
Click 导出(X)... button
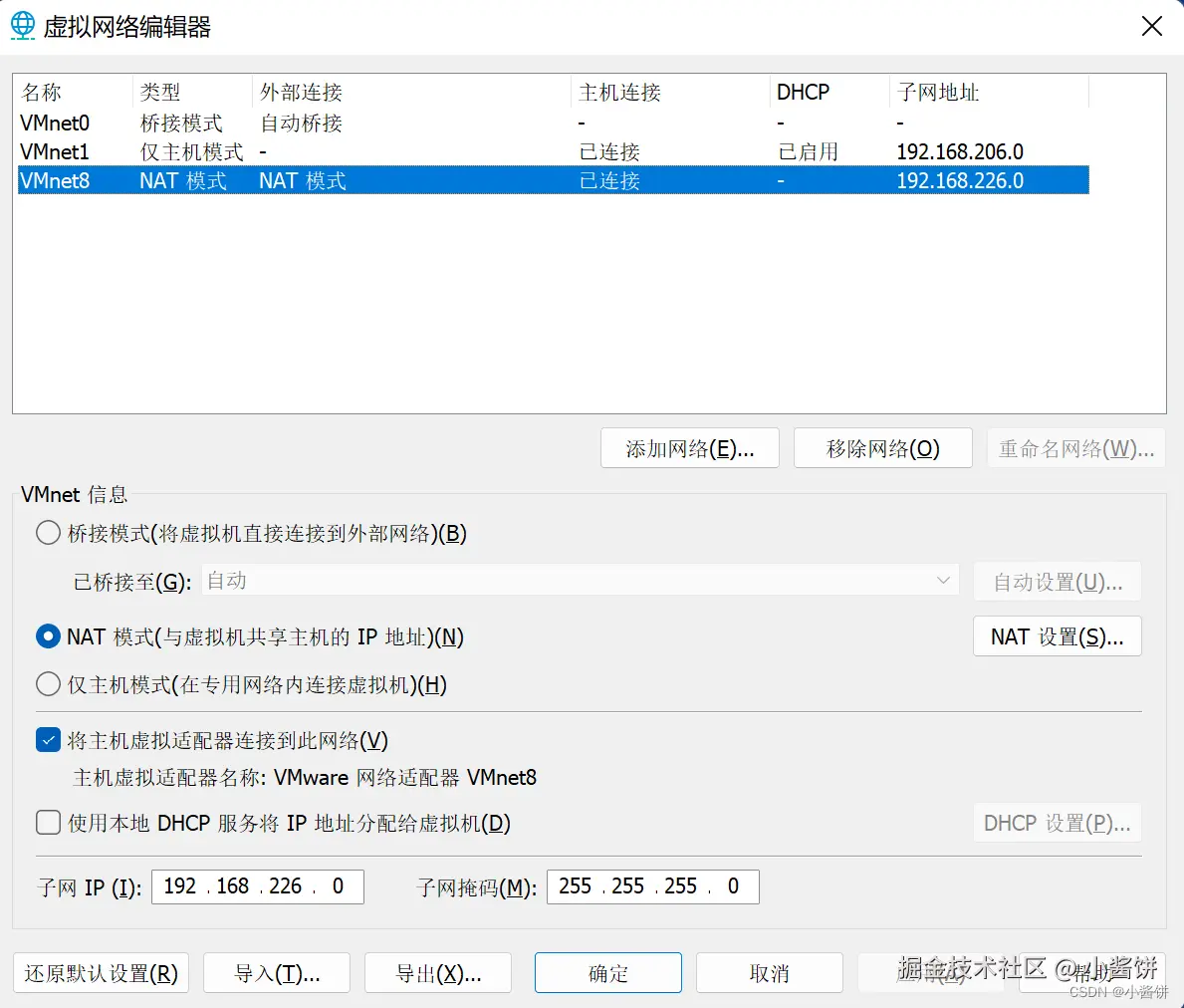(438, 972)
